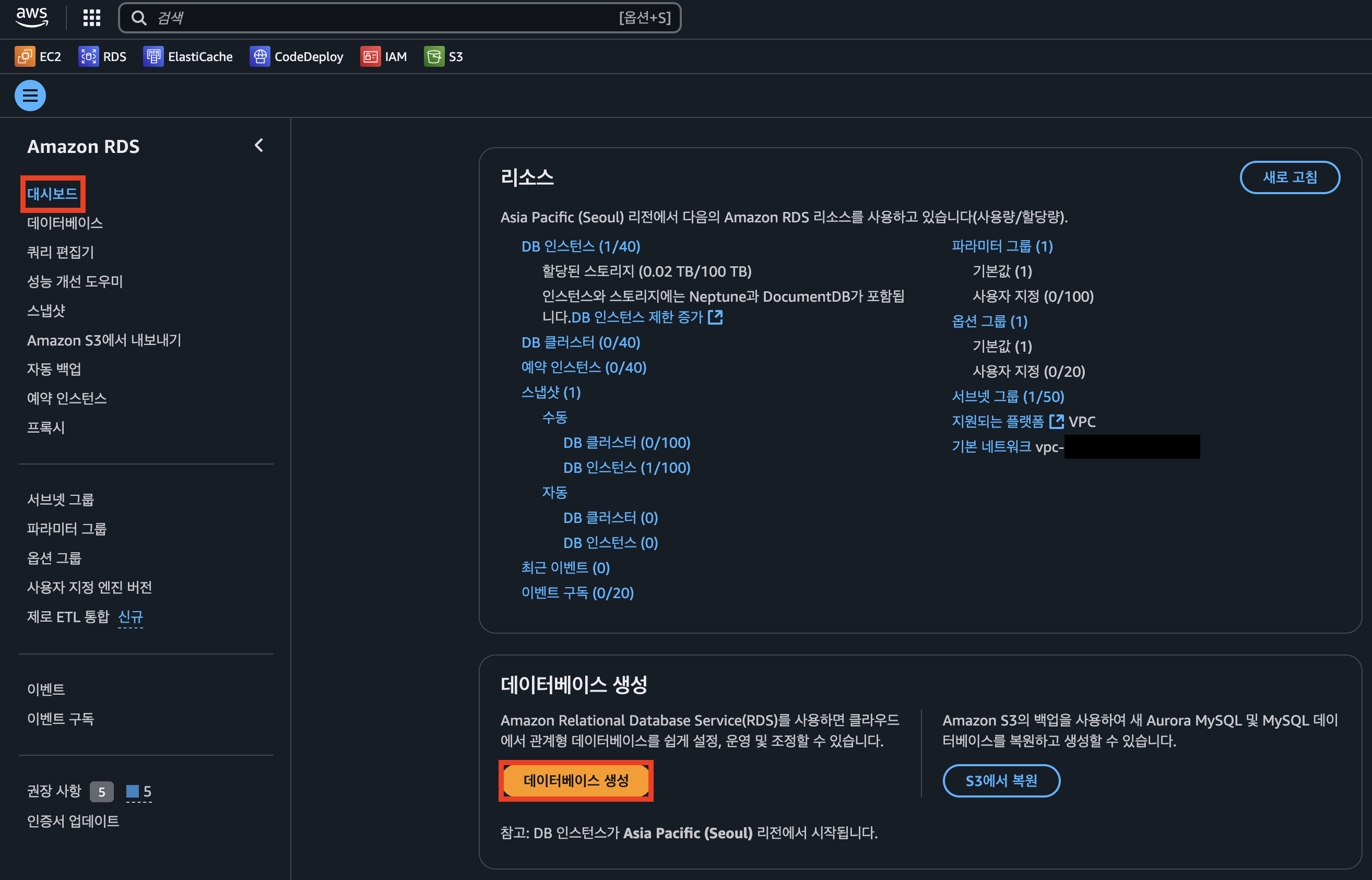The image size is (1372, 880).
Task: Open 쿼리 편집기 in the sidebar
Action: tap(61, 252)
